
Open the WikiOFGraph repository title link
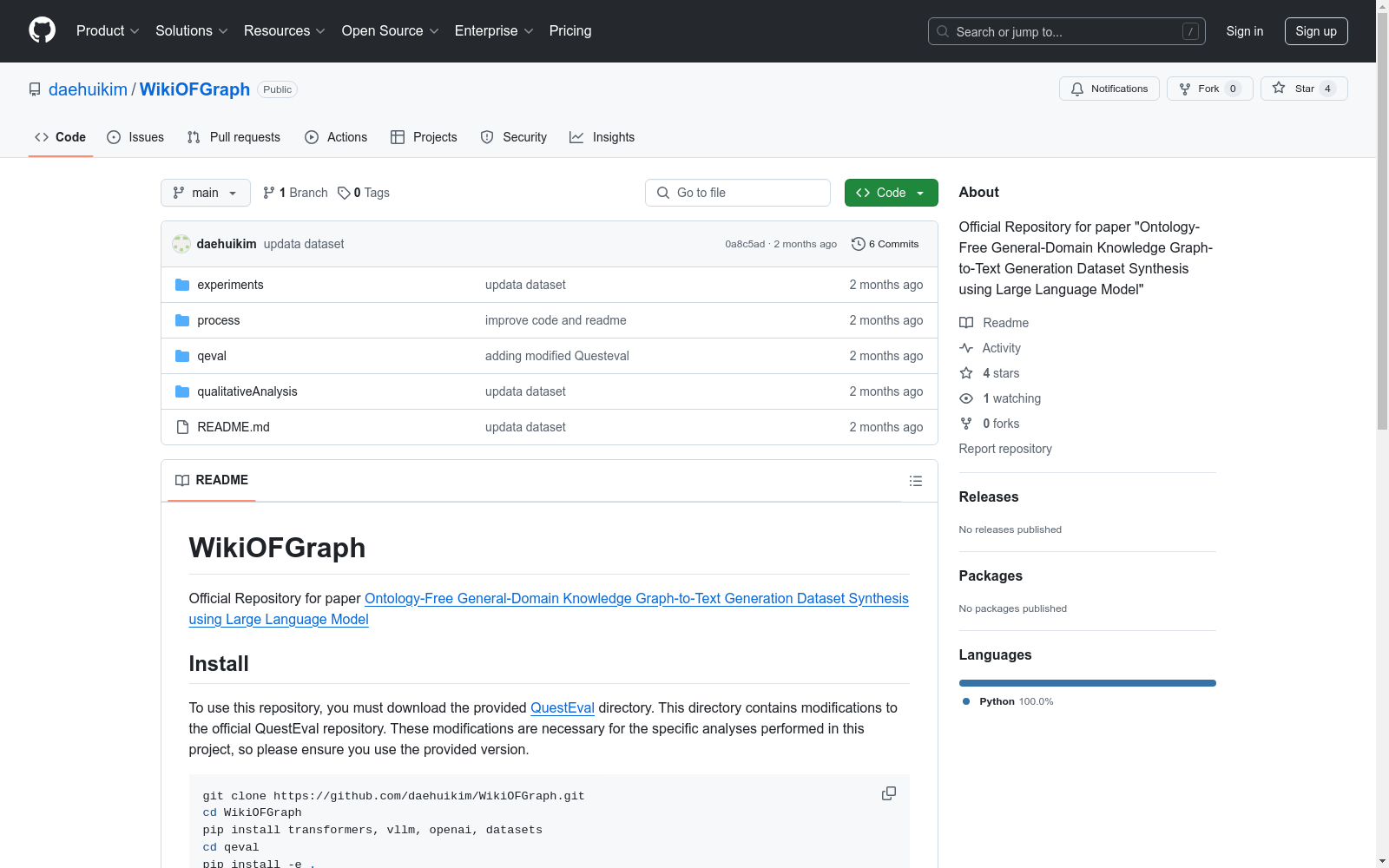click(194, 89)
